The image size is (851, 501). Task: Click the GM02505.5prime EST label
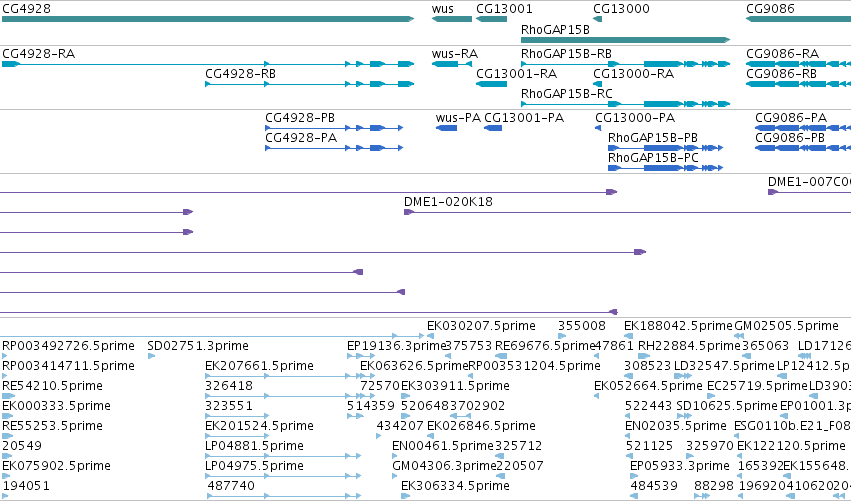(786, 326)
